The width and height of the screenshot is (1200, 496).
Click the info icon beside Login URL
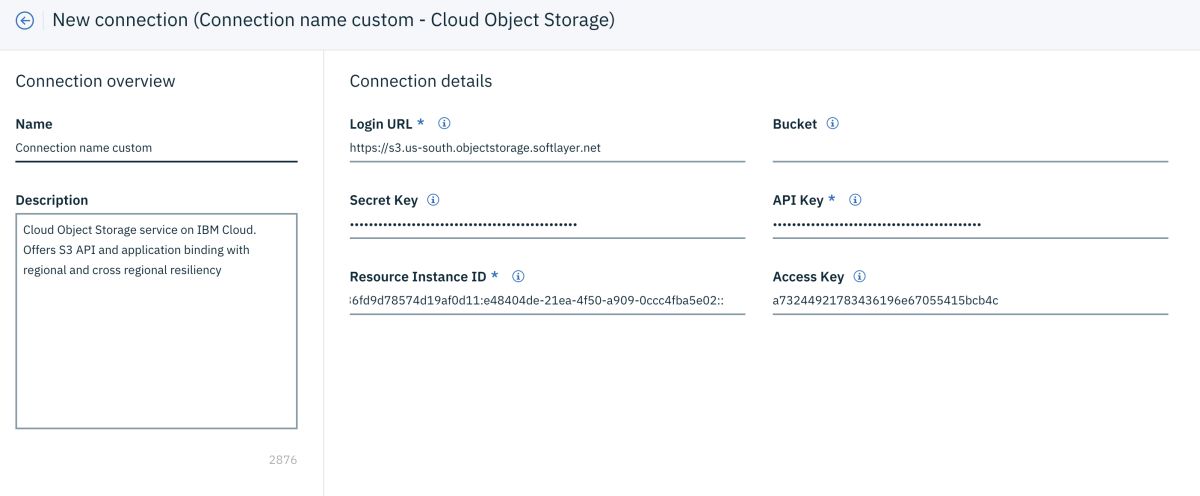pyautogui.click(x=444, y=124)
